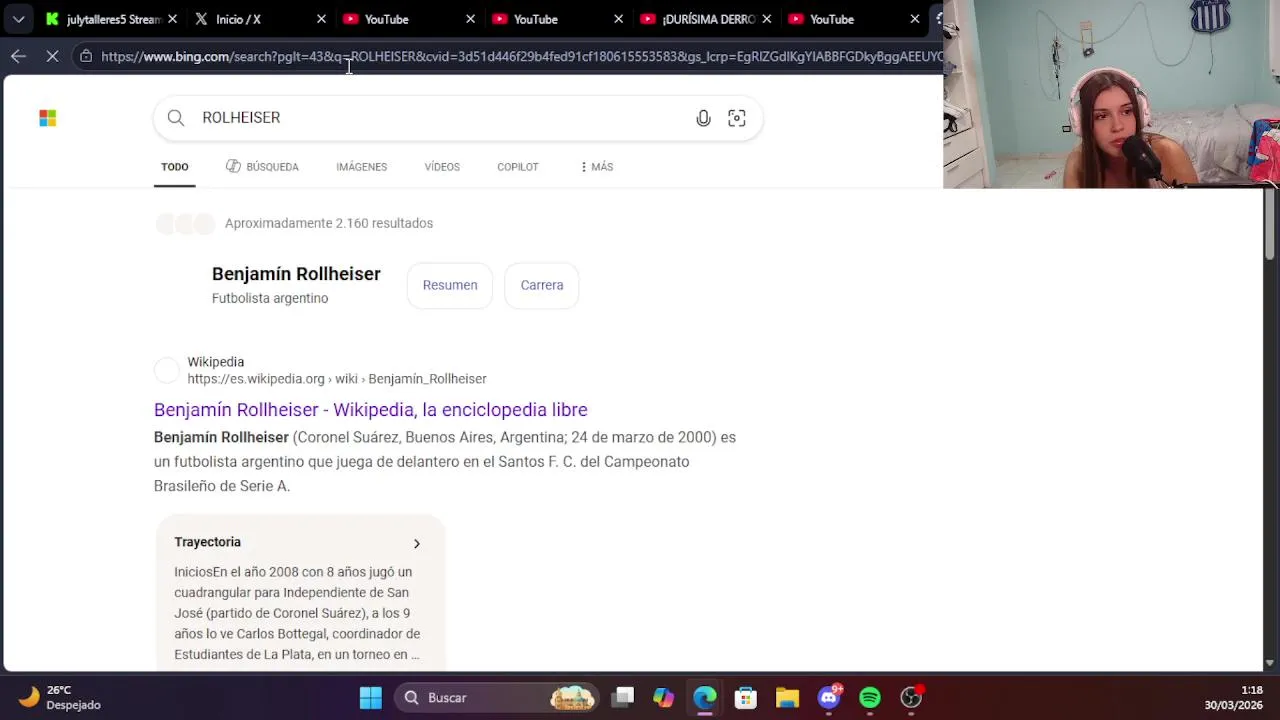Viewport: 1280px width, 720px height.
Task: Open OBS Studio from the taskbar
Action: click(x=911, y=697)
